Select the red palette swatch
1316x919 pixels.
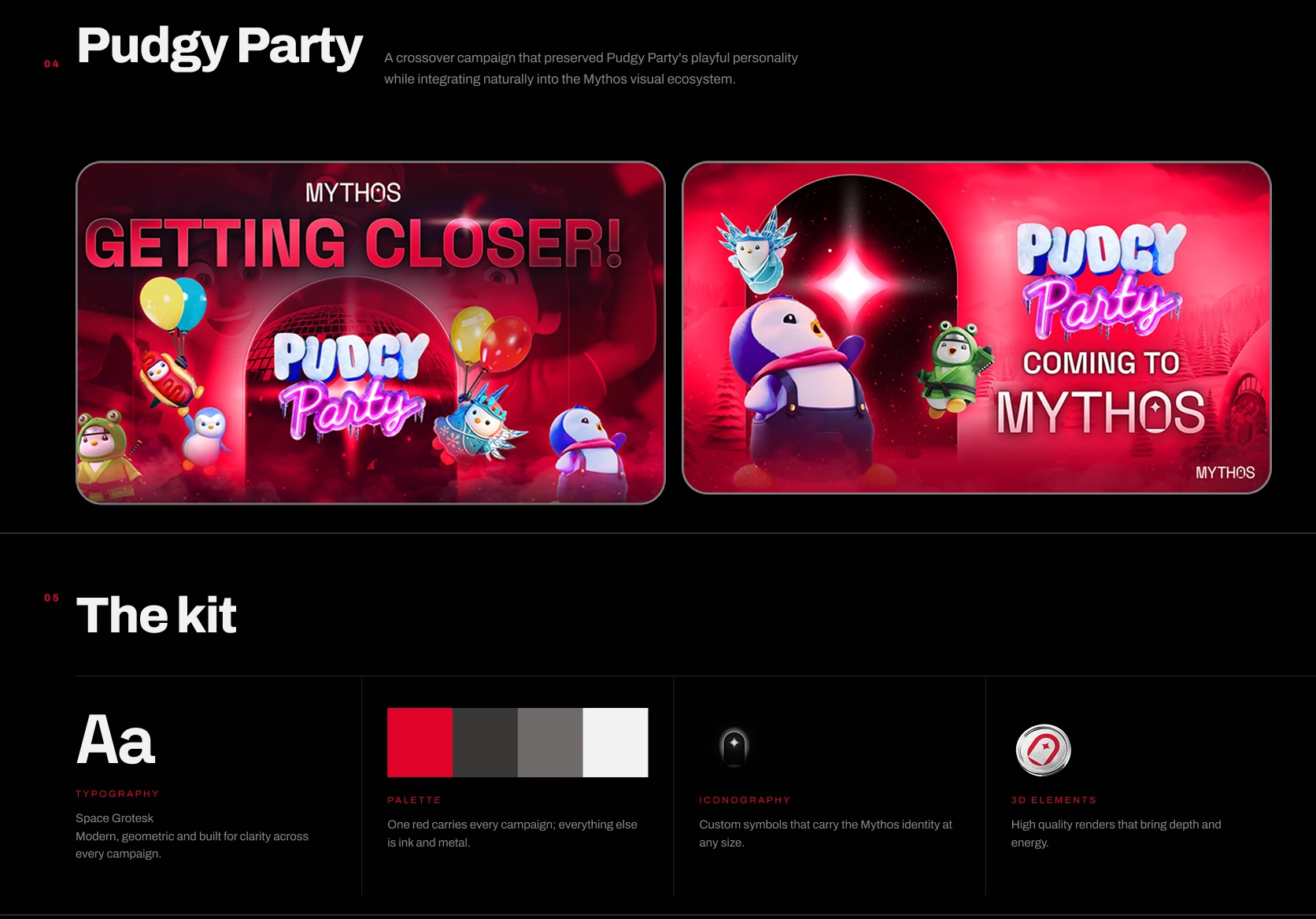point(420,743)
